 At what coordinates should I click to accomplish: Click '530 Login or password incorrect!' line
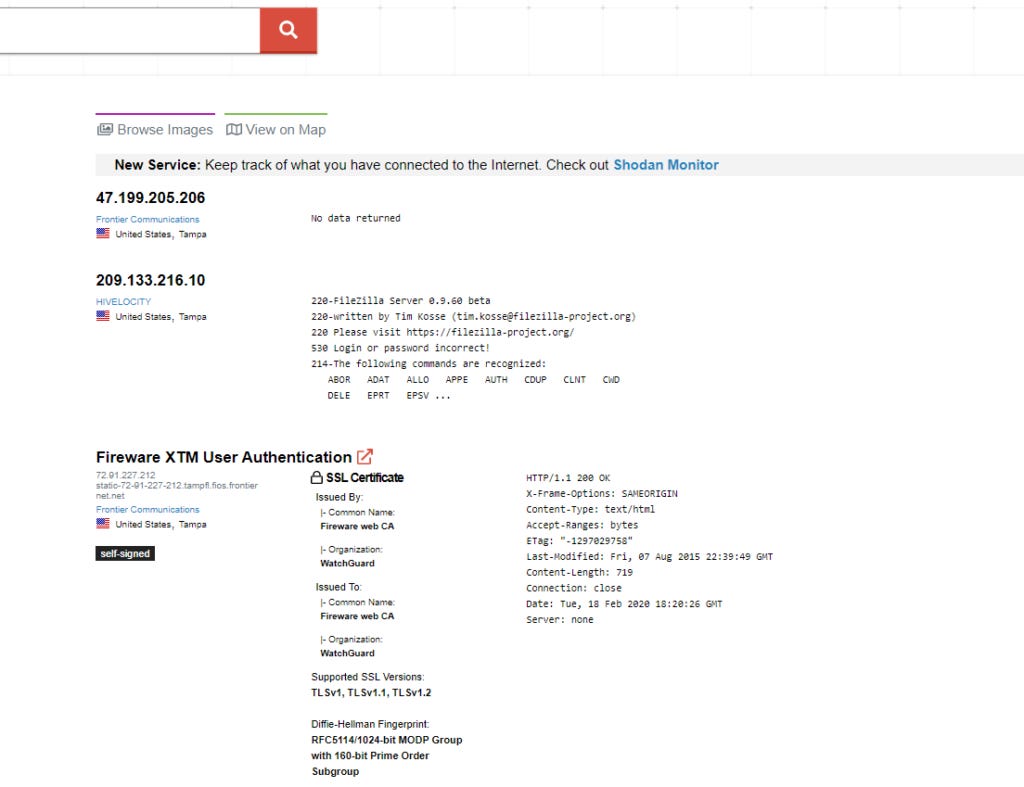(x=400, y=348)
